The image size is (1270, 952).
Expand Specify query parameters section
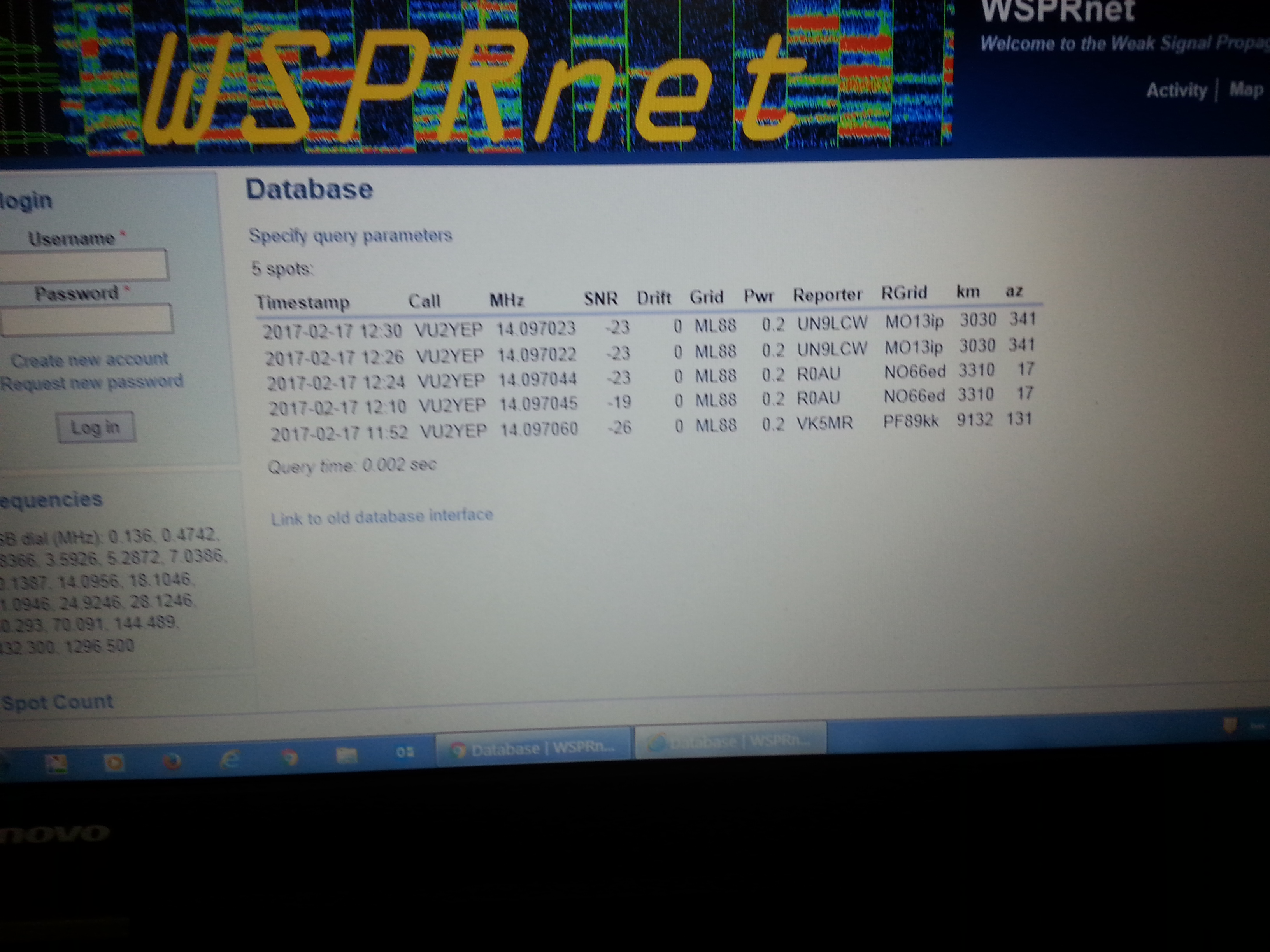(x=350, y=235)
